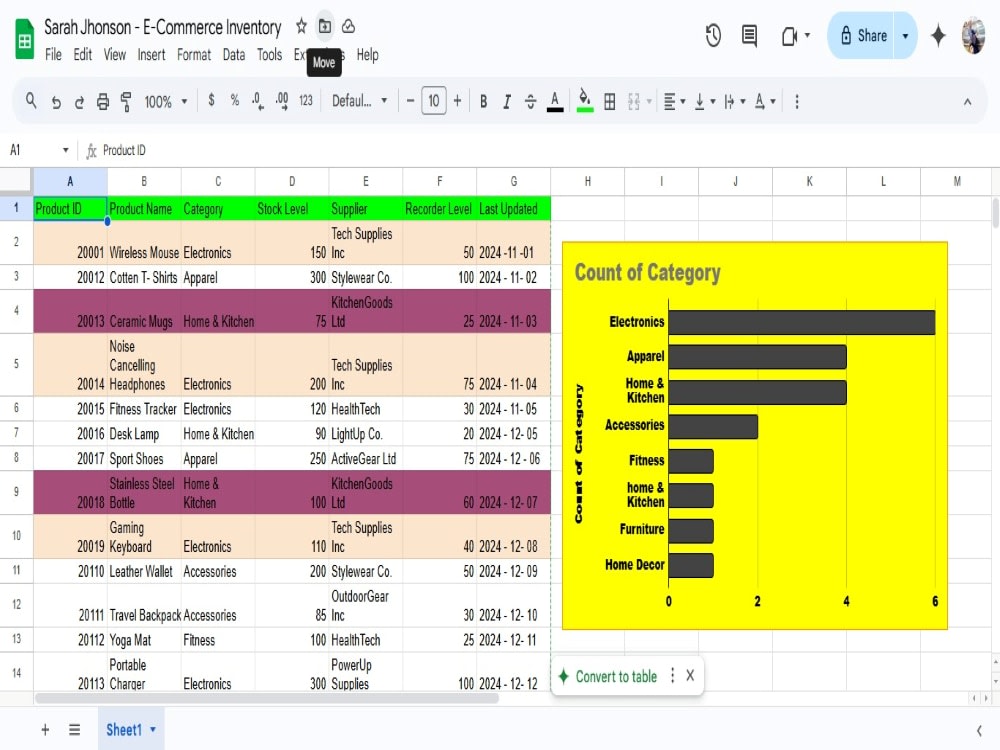This screenshot has width=1000, height=750.
Task: Dismiss the Convert to table popup
Action: pos(690,675)
